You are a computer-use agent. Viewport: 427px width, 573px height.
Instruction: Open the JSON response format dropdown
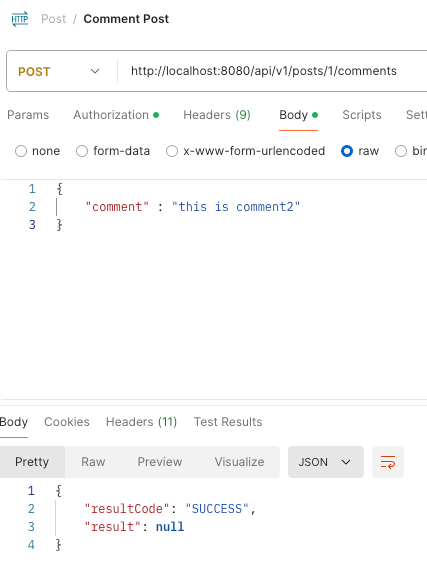click(326, 462)
